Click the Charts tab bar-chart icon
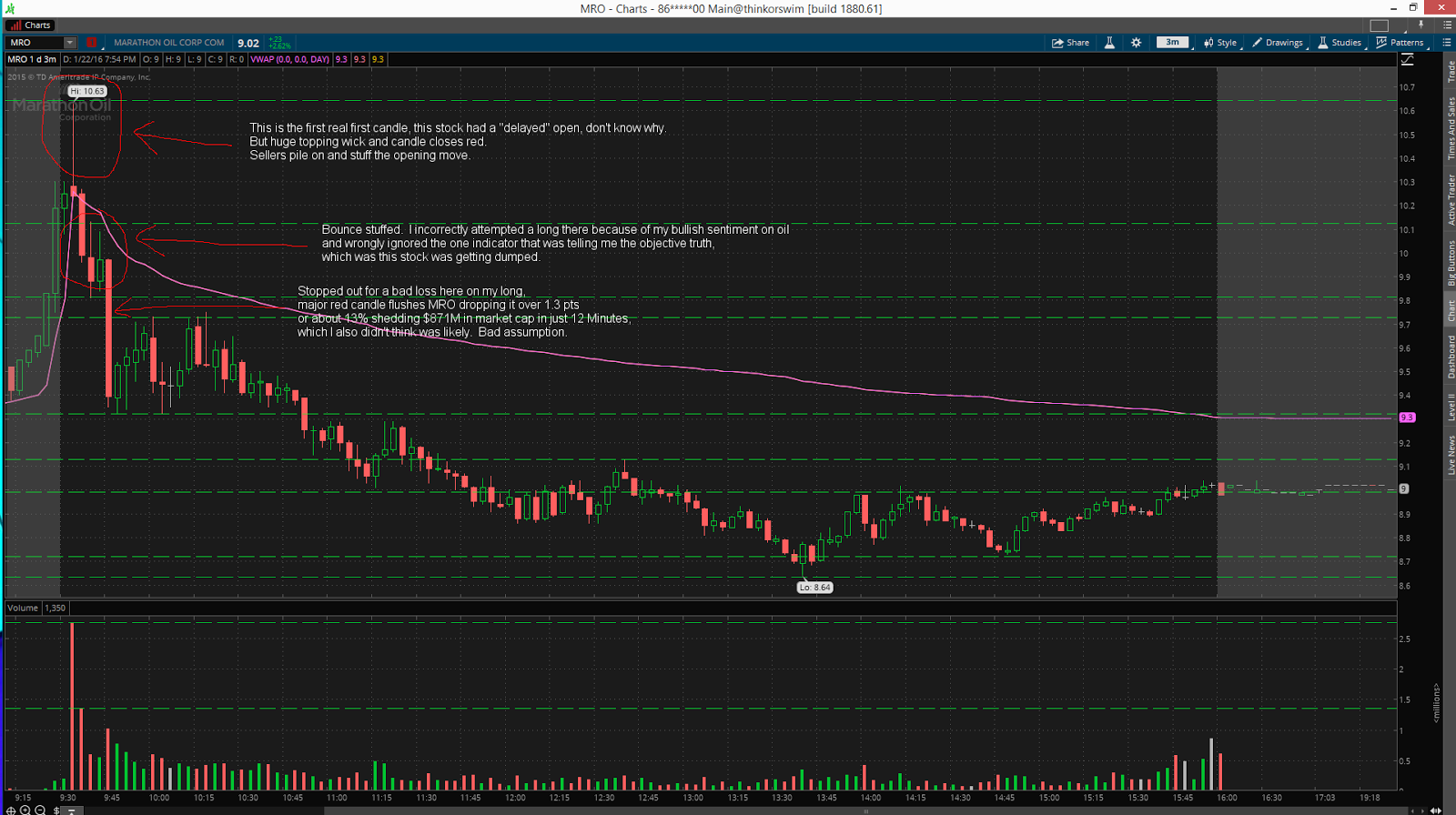 tap(15, 25)
